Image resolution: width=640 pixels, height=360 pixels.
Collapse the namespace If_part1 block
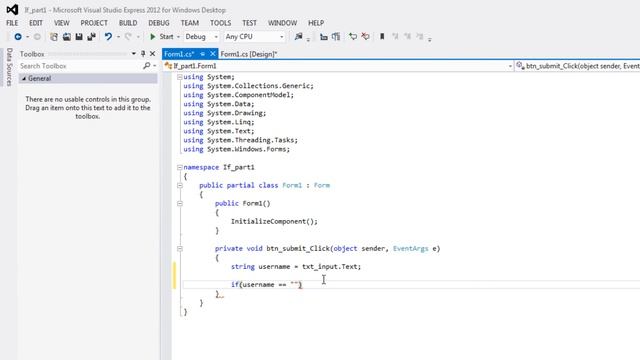tap(180, 167)
